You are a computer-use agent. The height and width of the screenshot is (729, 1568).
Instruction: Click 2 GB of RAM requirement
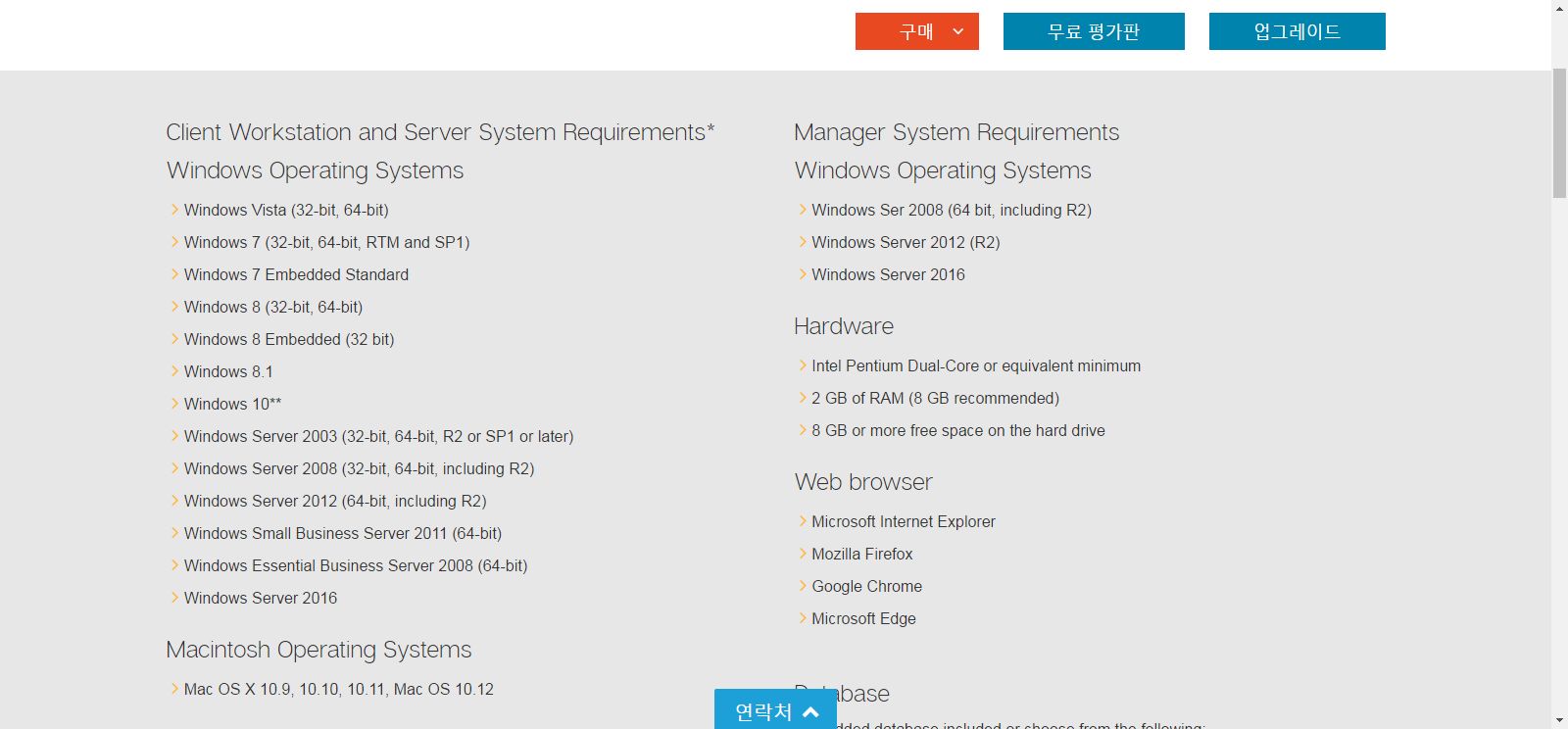coord(935,398)
